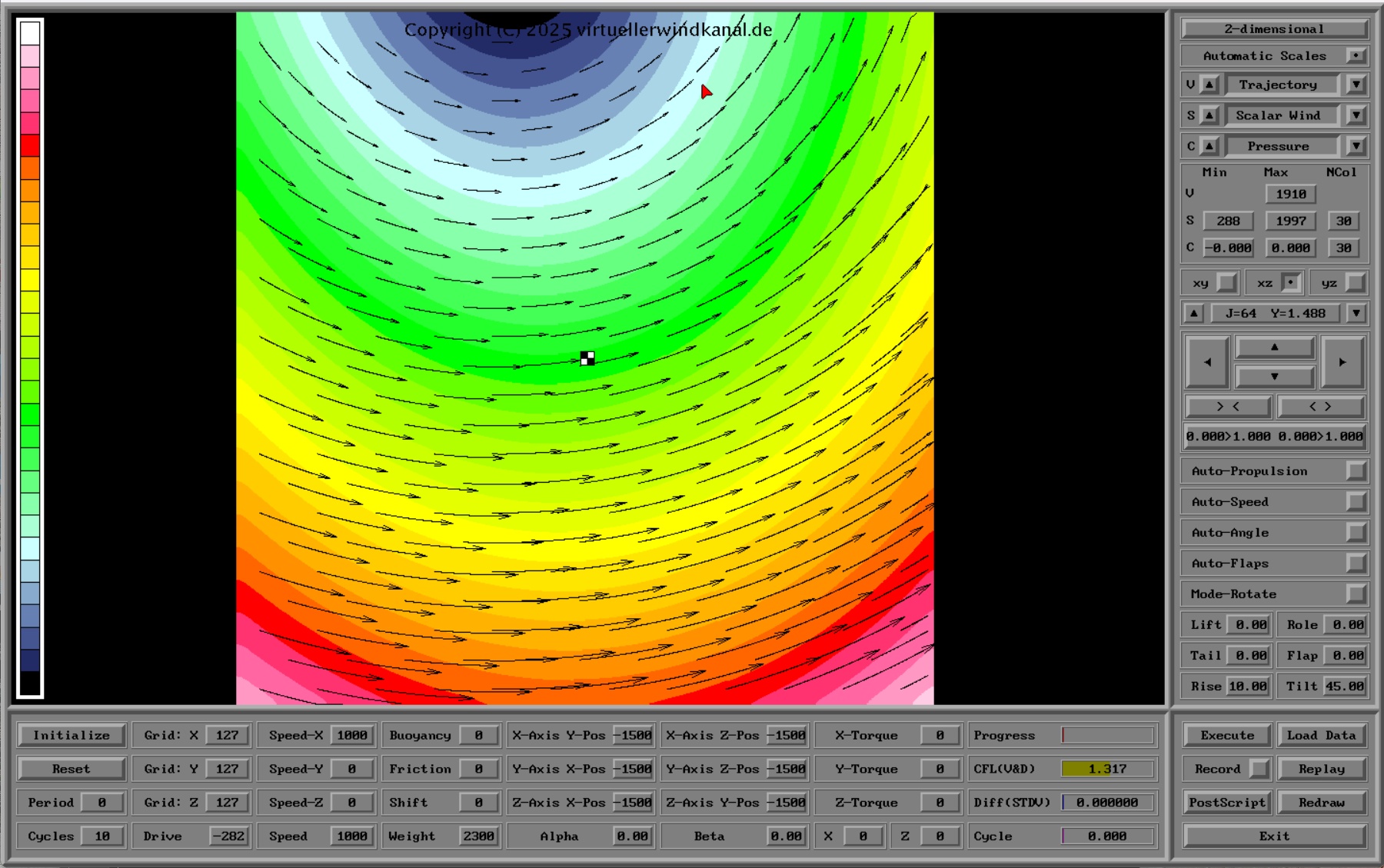The width and height of the screenshot is (1384, 868).
Task: Click the zoom in '> <' button
Action: click(1227, 406)
